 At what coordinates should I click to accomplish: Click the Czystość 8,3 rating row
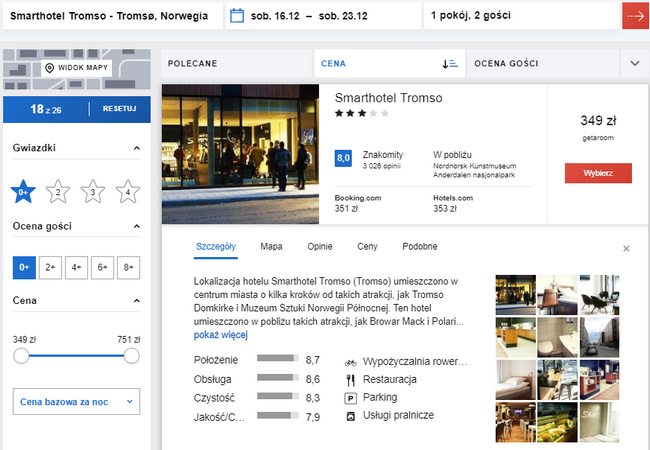[x=257, y=398]
